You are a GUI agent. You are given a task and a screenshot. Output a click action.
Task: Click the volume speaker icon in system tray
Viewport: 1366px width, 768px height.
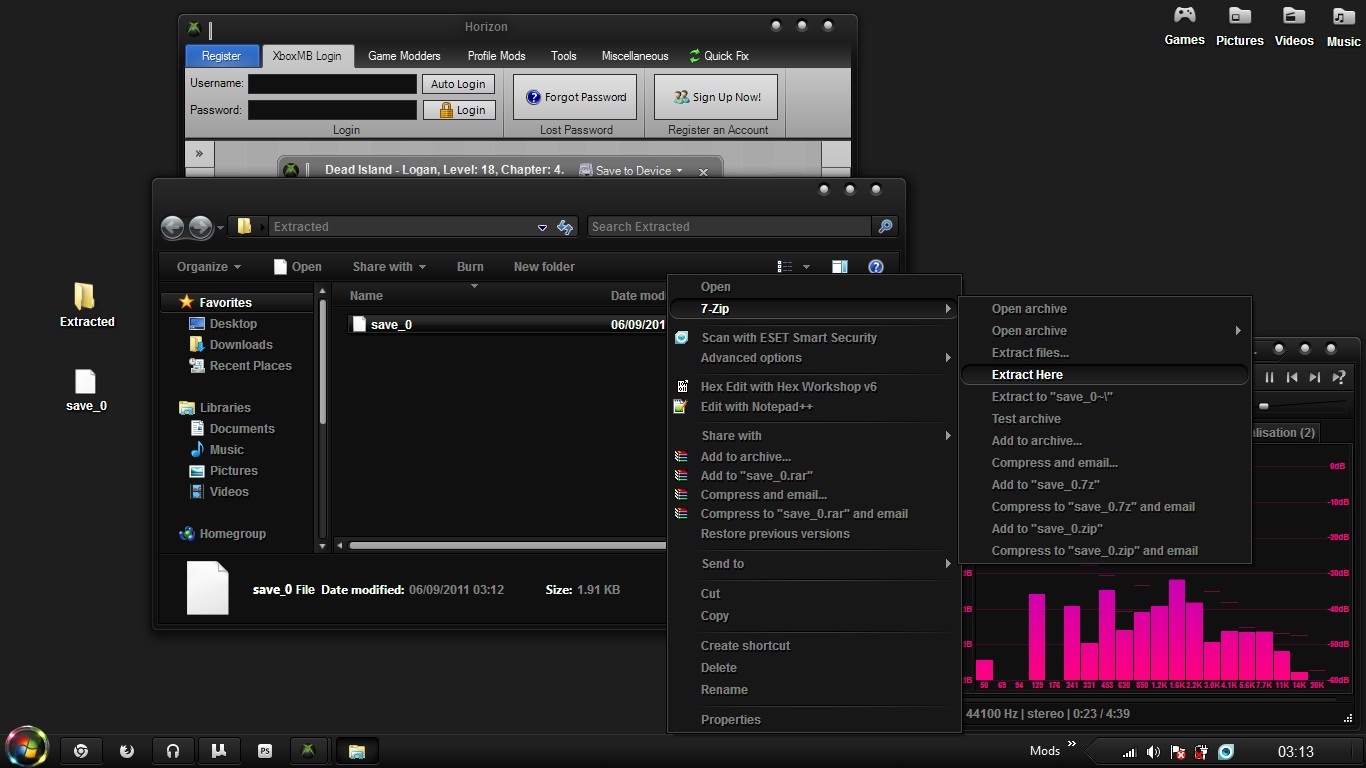pos(1153,752)
